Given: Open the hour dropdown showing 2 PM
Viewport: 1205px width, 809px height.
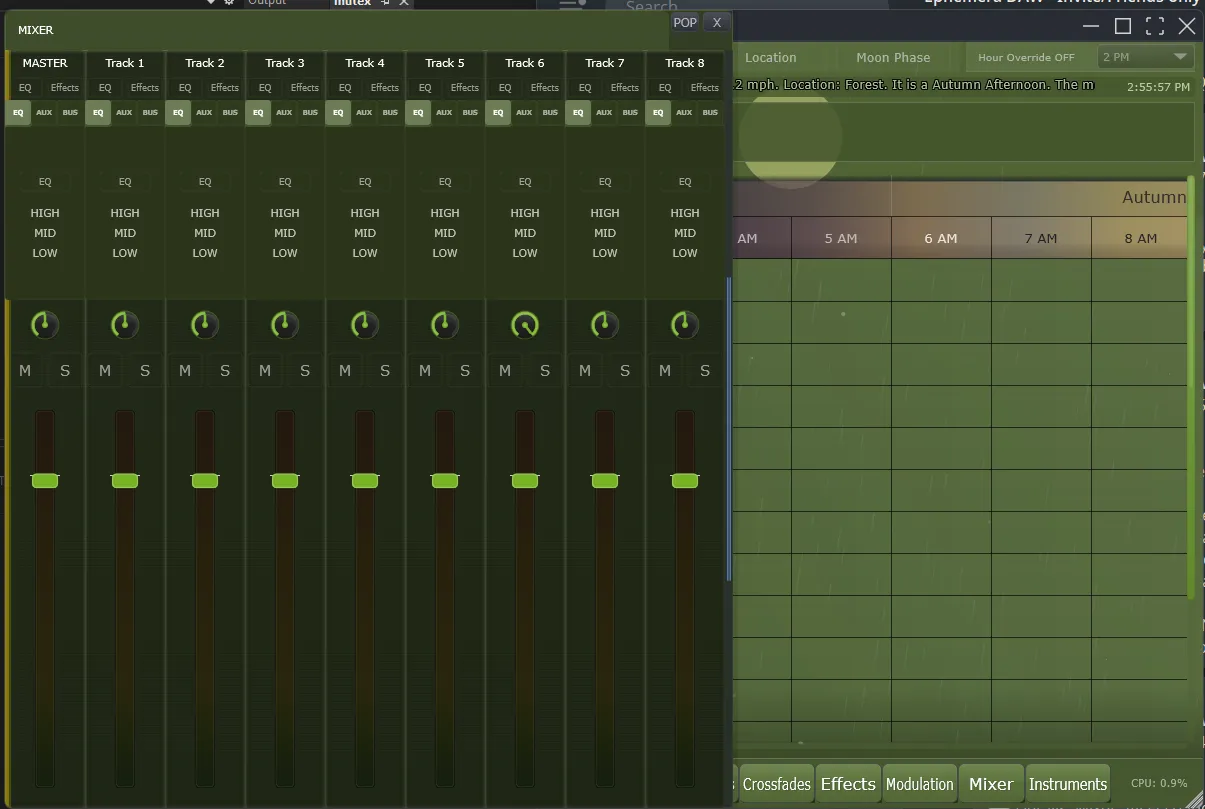Looking at the screenshot, I should (x=1146, y=57).
